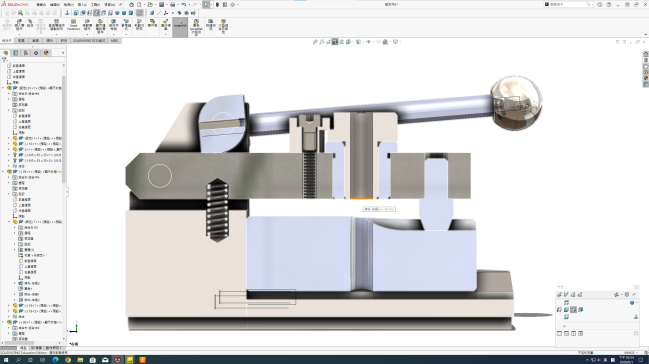Click Take Snapshot in the ribbon
649x364 pixels.
[x=210, y=24]
